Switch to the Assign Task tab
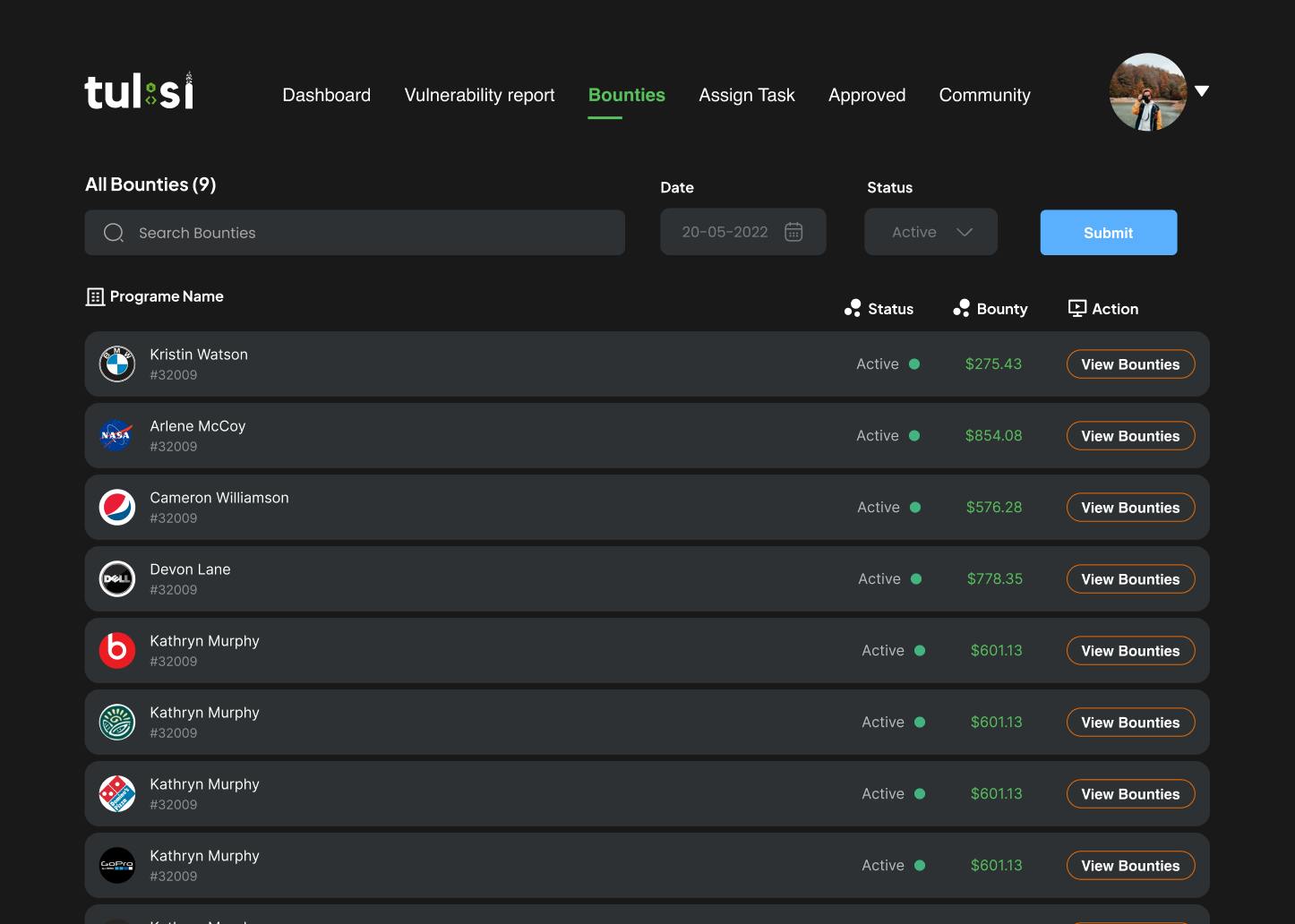The image size is (1295, 924). (x=747, y=95)
